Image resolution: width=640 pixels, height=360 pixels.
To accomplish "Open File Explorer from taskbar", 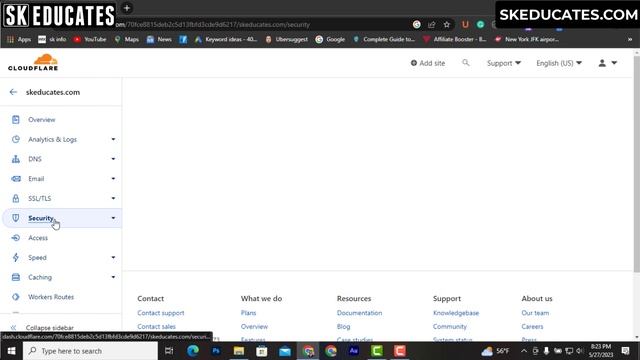I will (239, 351).
